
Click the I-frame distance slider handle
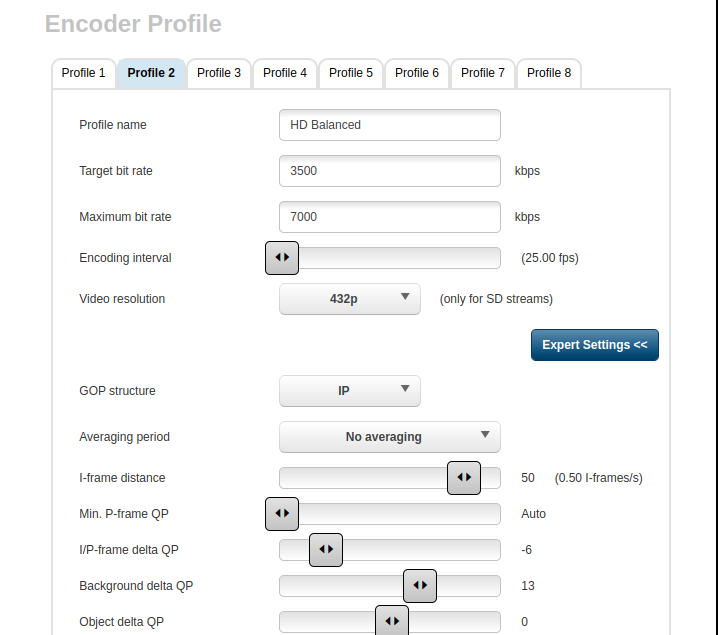[x=464, y=478]
